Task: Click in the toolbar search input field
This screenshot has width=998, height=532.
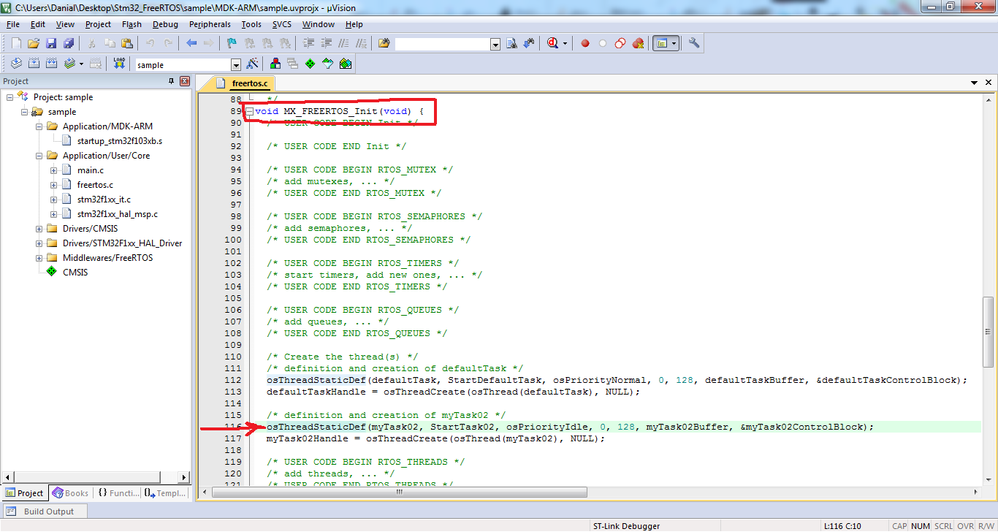Action: tap(442, 44)
